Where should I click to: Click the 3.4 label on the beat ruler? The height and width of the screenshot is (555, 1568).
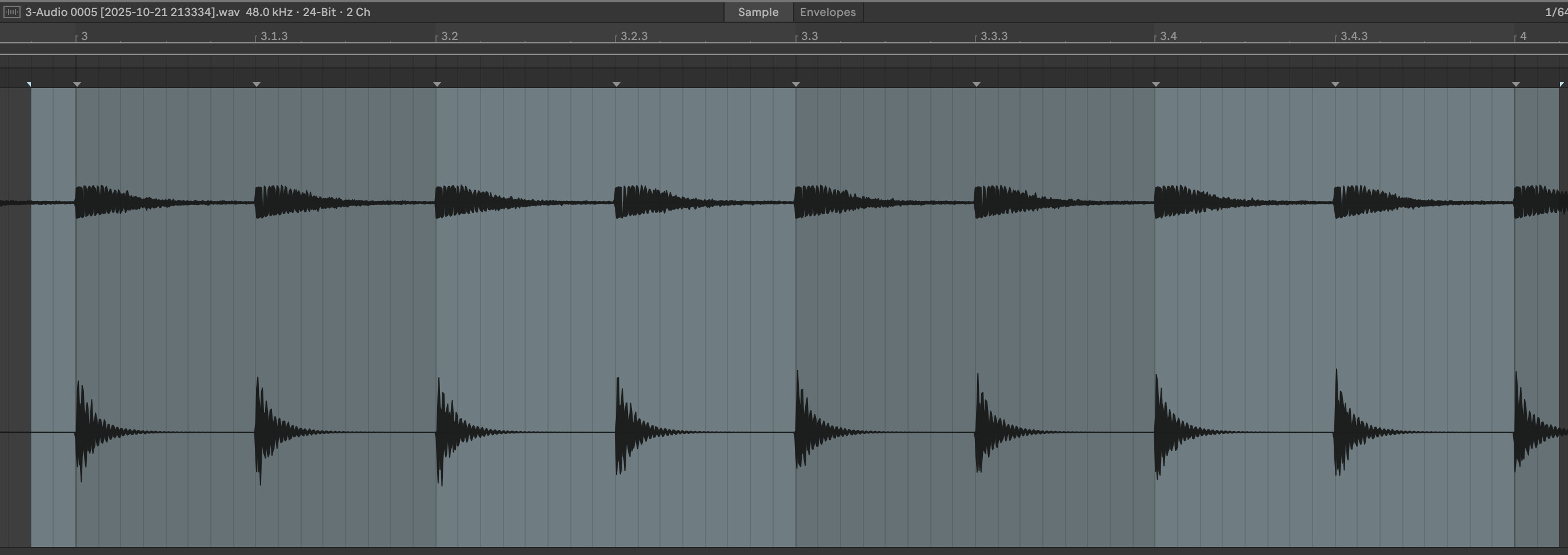(x=1168, y=37)
